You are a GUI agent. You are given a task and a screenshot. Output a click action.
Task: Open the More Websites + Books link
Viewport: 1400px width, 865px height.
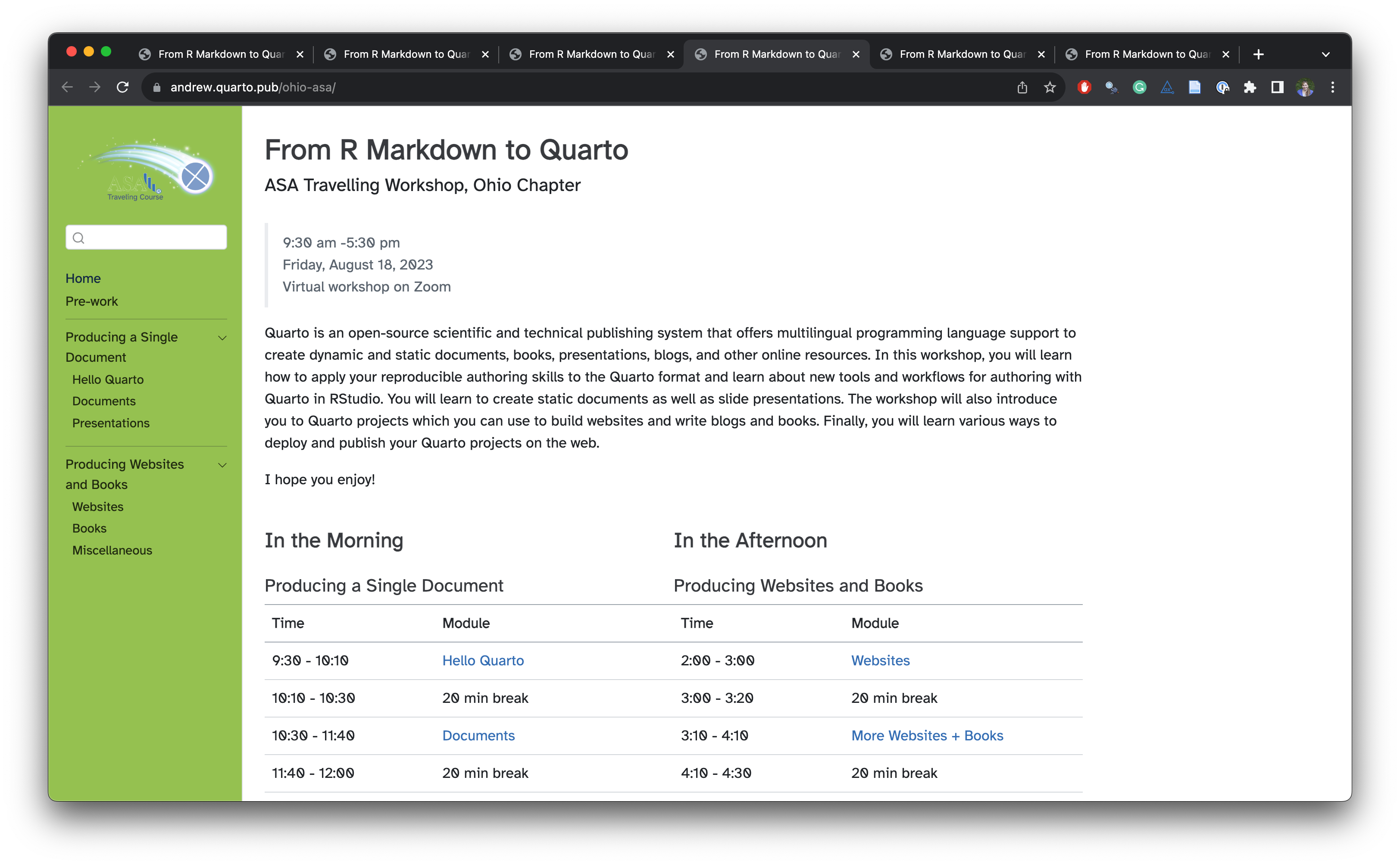coord(926,735)
